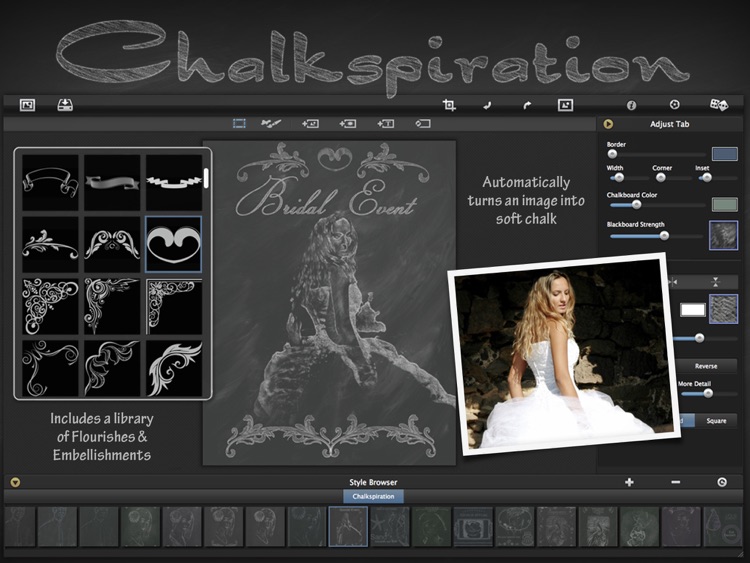Screen dimensions: 750x563
Task: Open the green Chalkboard Color swatch
Action: pos(725,205)
